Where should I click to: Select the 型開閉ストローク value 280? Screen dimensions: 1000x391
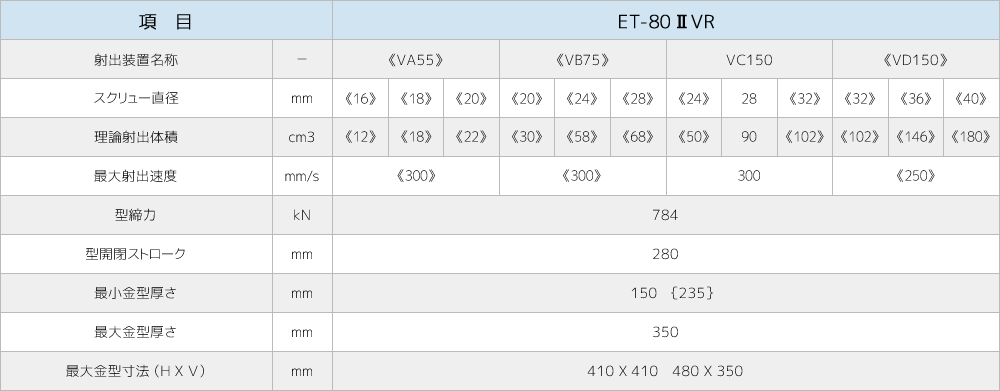tap(666, 254)
